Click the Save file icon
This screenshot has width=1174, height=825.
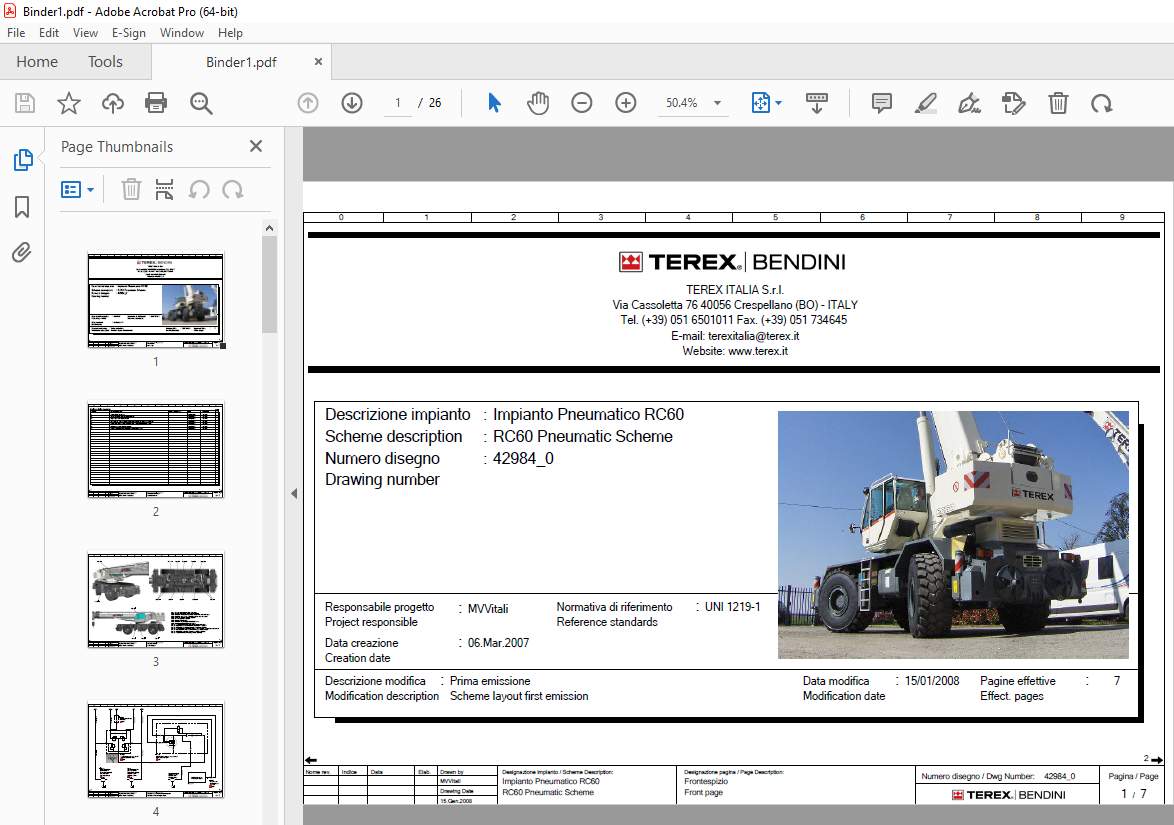(25, 103)
